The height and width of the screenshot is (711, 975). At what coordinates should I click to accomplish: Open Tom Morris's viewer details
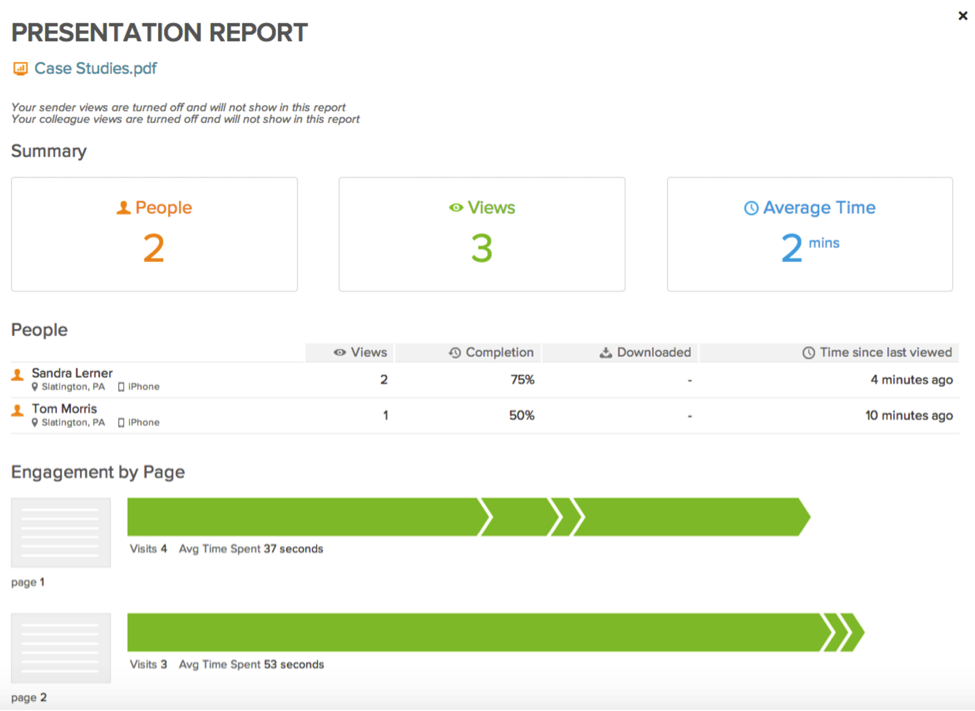click(x=64, y=409)
